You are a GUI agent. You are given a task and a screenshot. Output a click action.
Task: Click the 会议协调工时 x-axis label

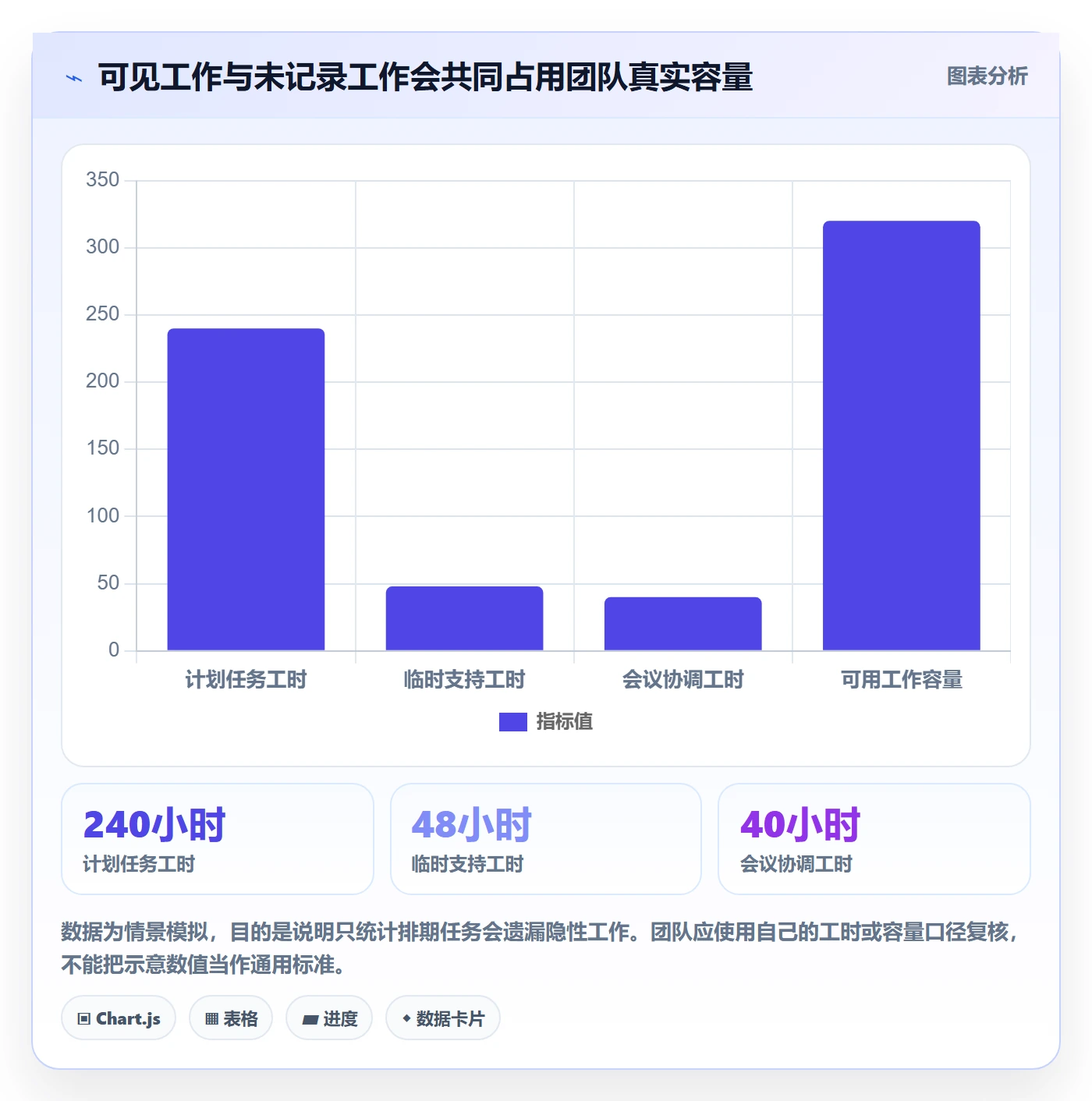(682, 680)
